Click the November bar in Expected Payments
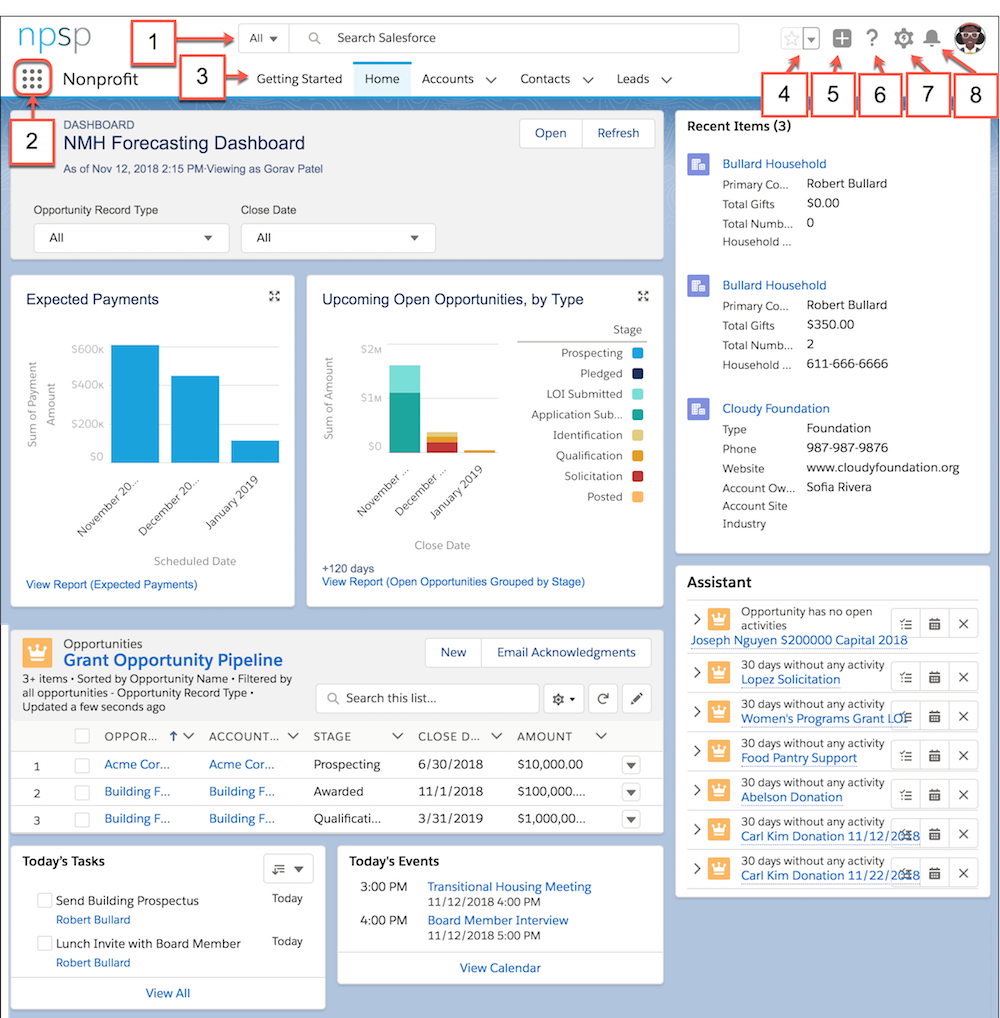Image resolution: width=1000 pixels, height=1018 pixels. 135,404
